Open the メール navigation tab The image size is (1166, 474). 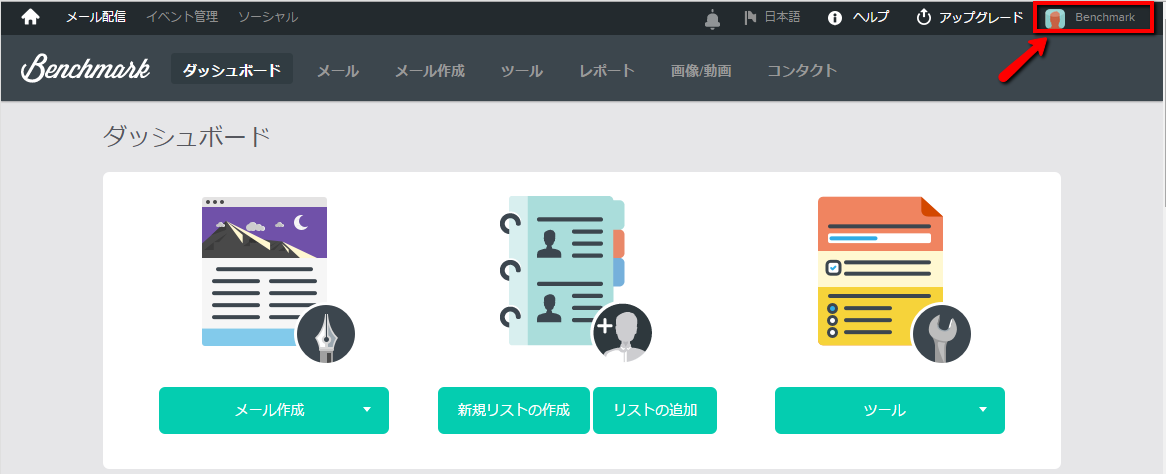(x=338, y=71)
